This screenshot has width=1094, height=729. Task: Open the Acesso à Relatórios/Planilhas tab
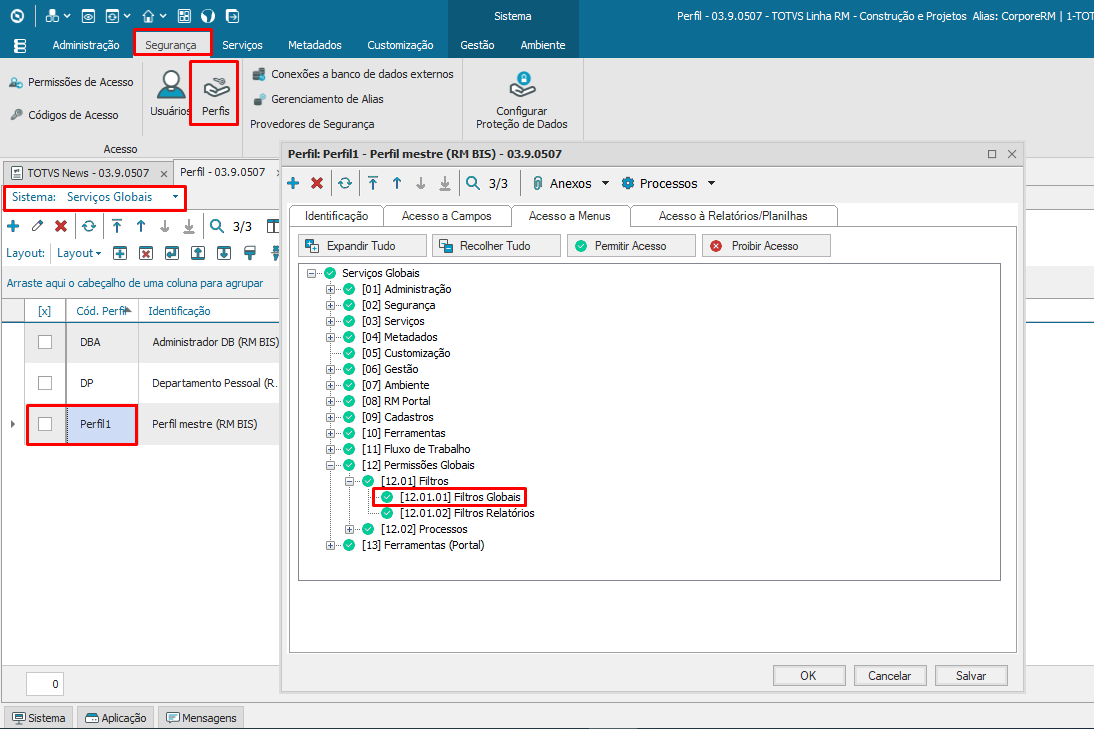pos(733,216)
